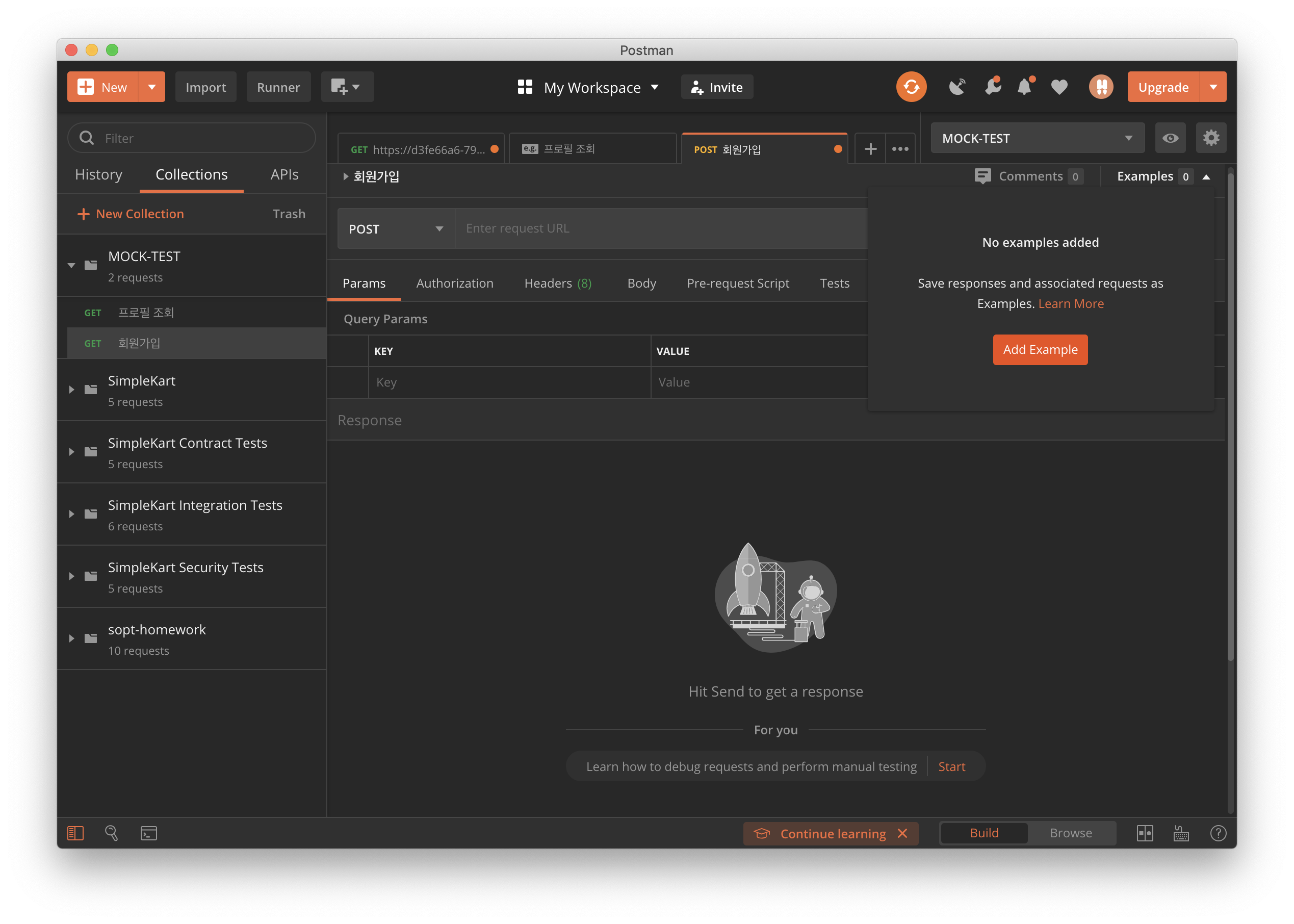Click two-pane view layout icon
The image size is (1294, 924).
pos(1145,833)
